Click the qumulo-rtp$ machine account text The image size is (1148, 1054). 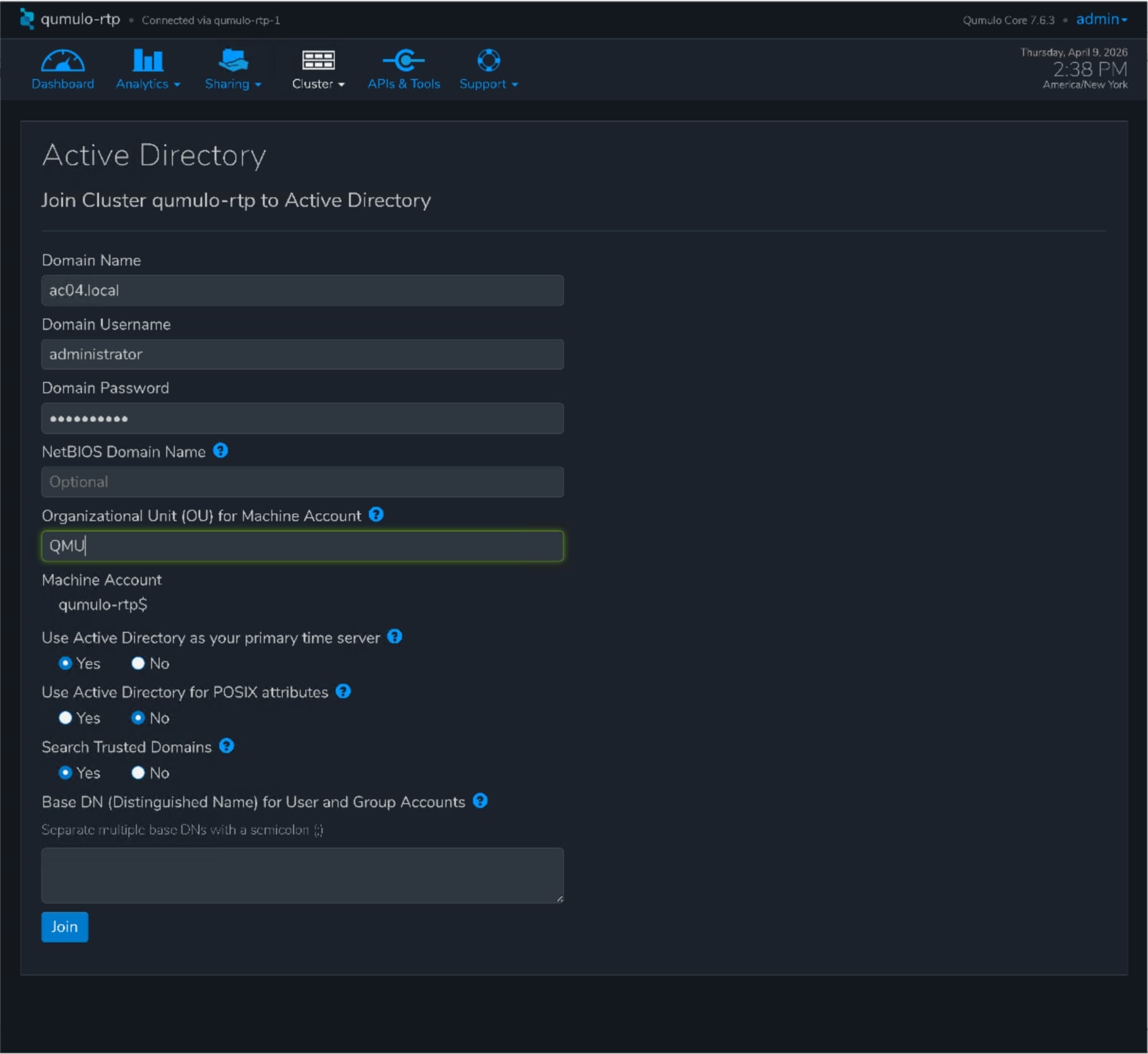point(103,605)
